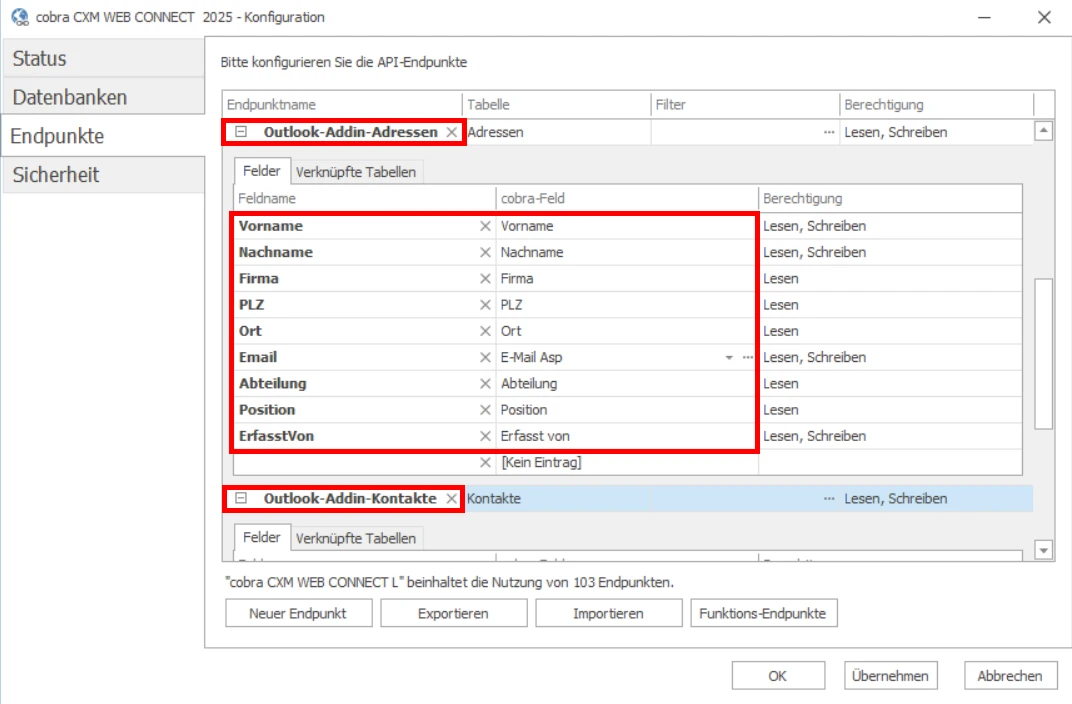This screenshot has width=1072, height=704.
Task: Click Email row's Lesen, Schreiben permission
Action: 890,357
